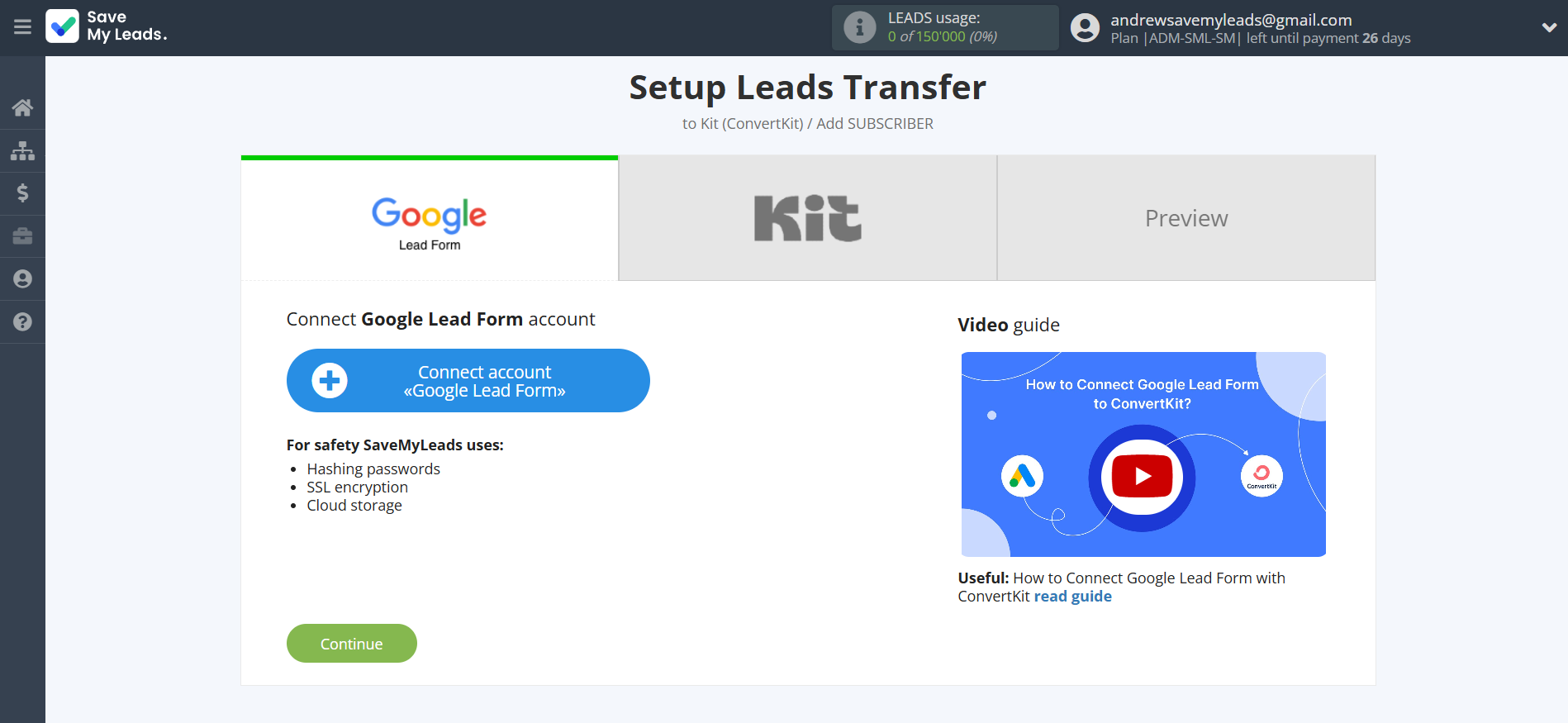Screen dimensions: 1568x723
Task: Click the 'SSL encryption' list item
Action: pyautogui.click(x=358, y=488)
